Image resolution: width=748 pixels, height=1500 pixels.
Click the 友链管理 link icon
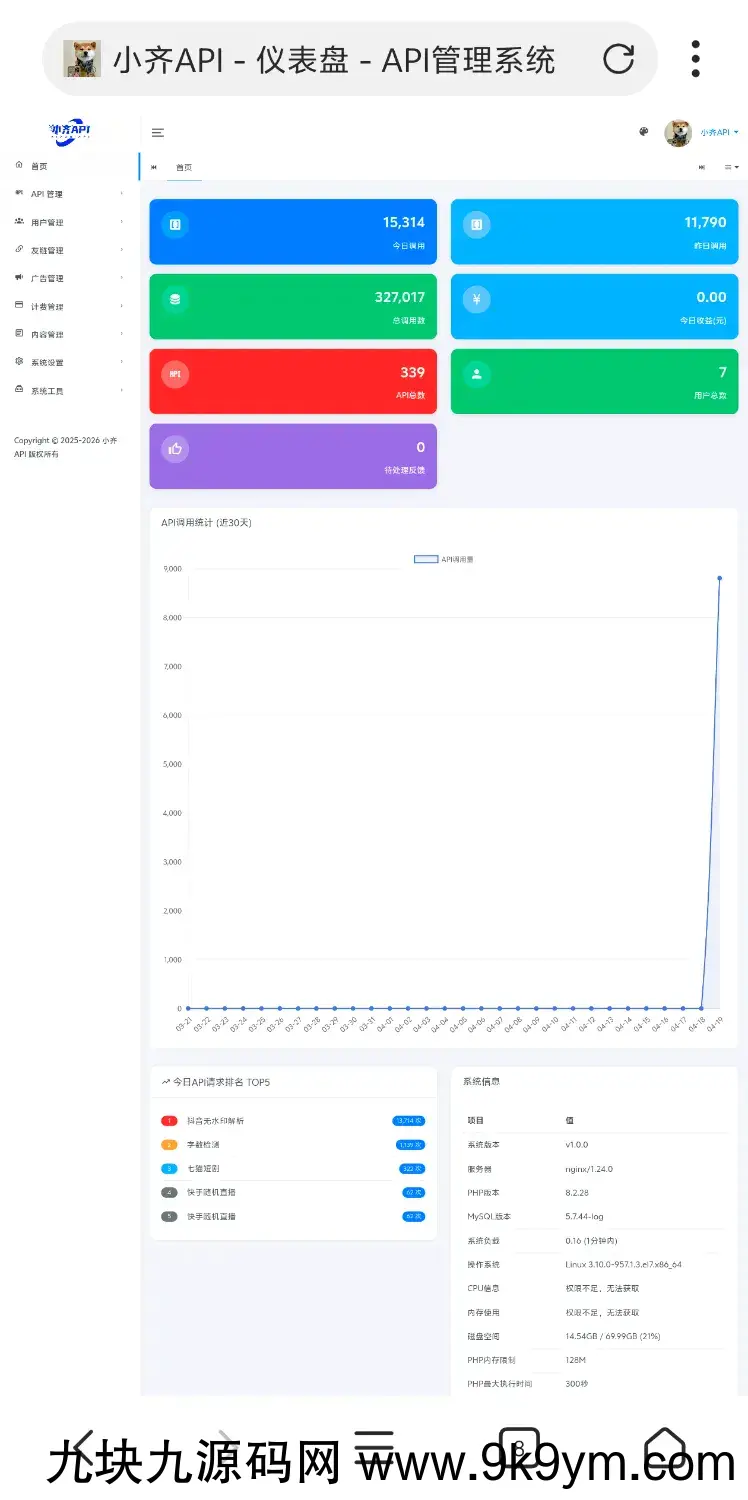pos(19,249)
